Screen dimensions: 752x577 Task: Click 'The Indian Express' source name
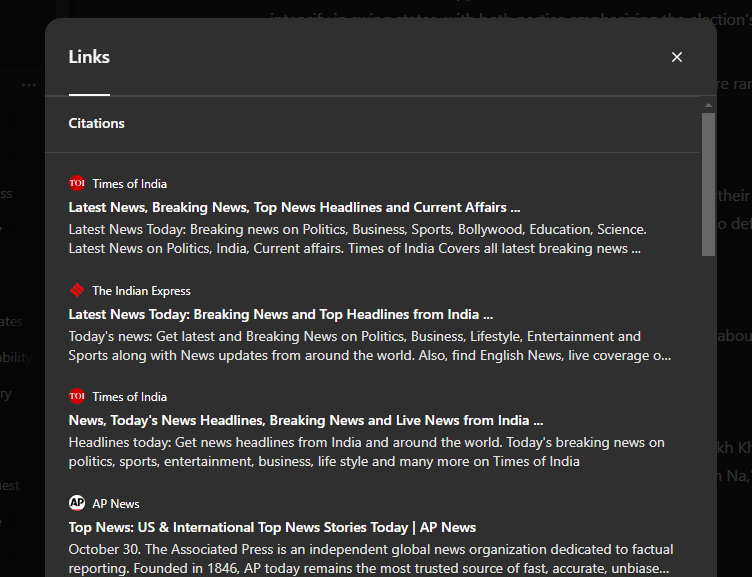141,291
